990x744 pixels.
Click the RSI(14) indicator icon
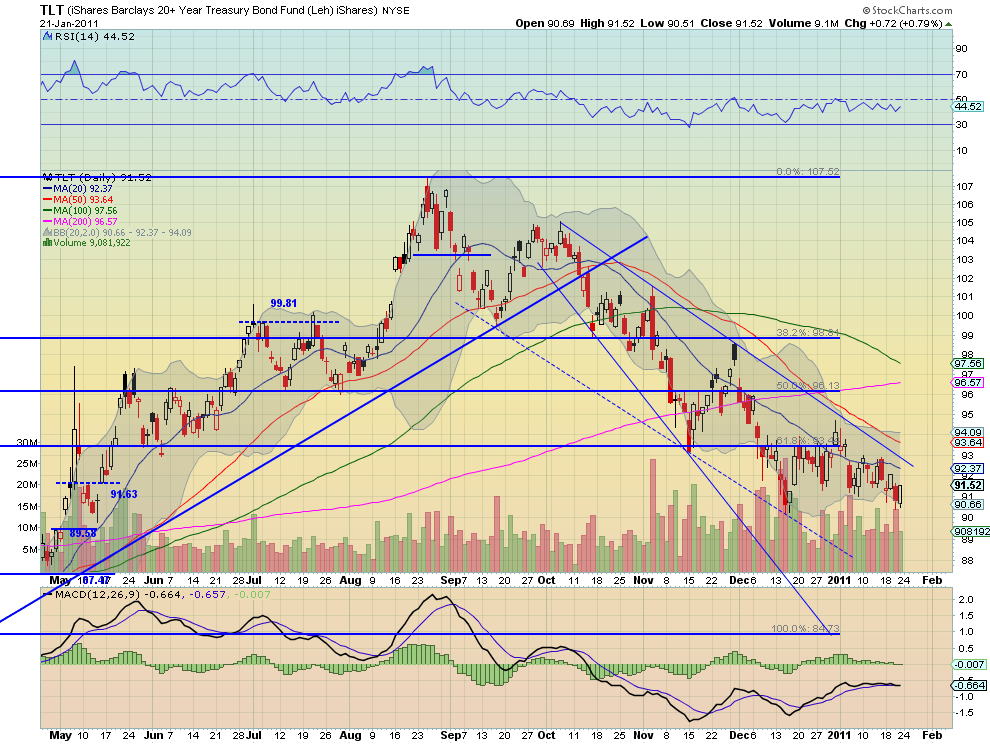47,36
